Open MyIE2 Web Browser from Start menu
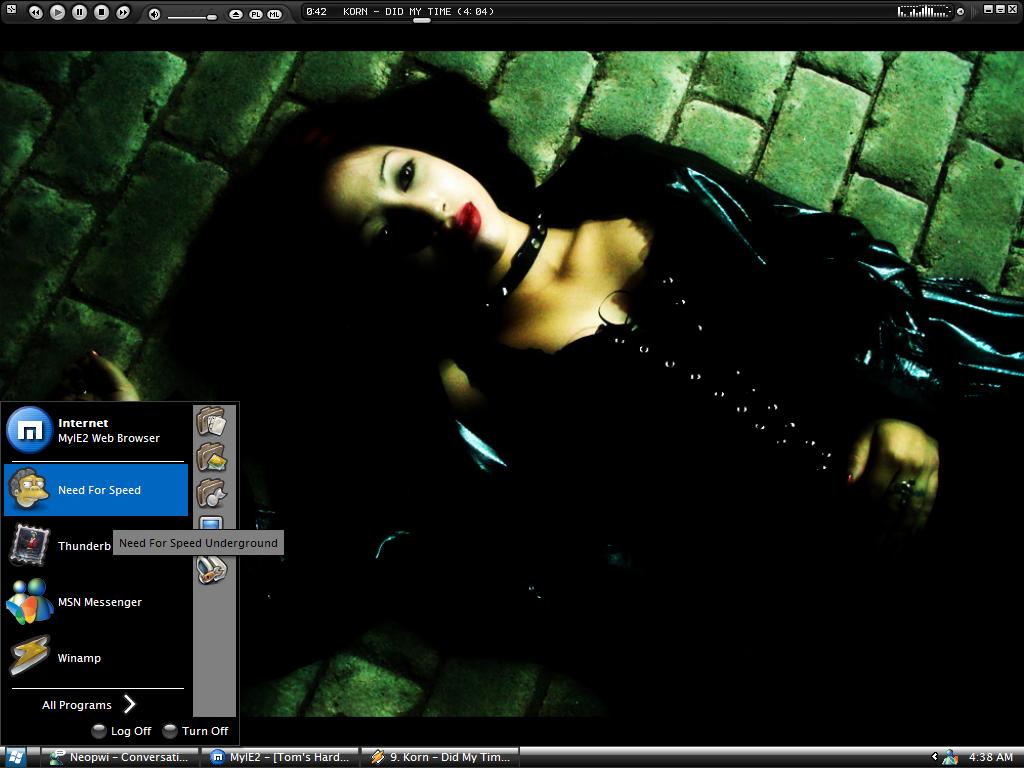This screenshot has height=768, width=1024. point(96,430)
